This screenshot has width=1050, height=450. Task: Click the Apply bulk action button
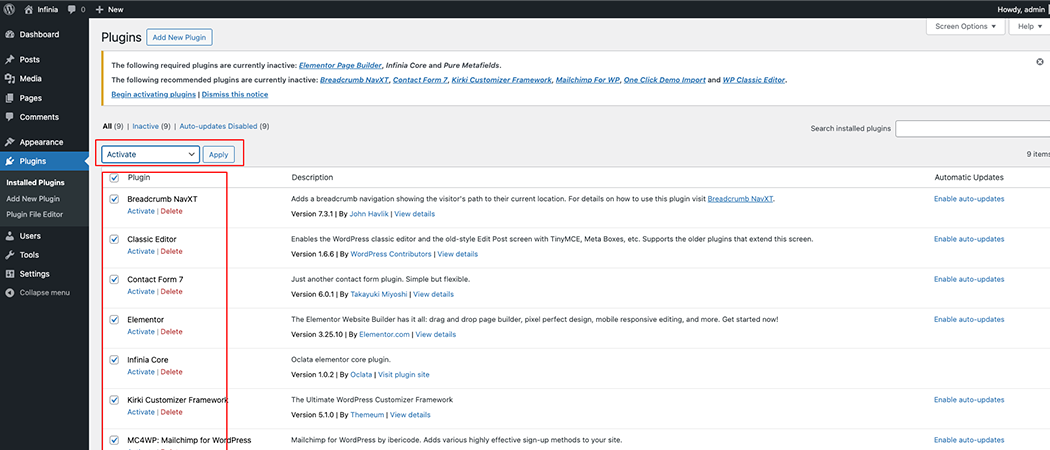(218, 154)
